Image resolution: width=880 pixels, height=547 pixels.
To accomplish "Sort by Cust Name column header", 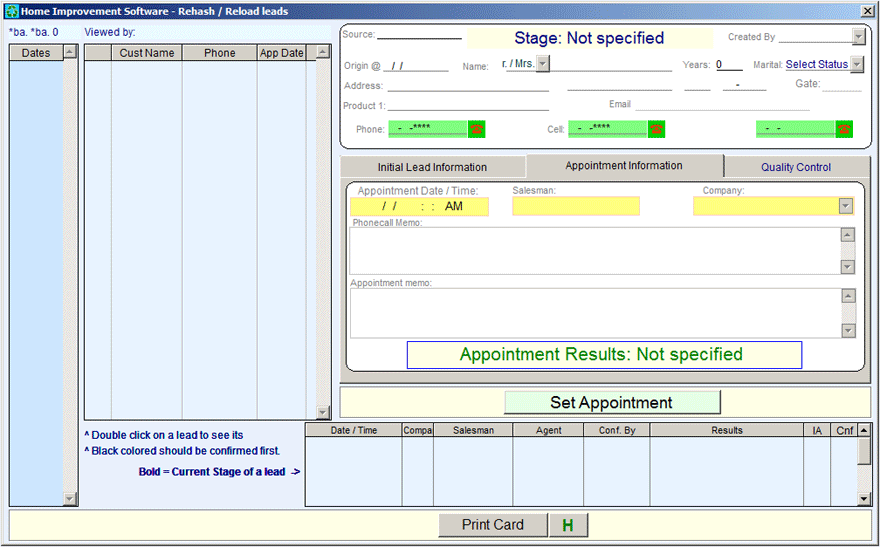I will tap(146, 53).
